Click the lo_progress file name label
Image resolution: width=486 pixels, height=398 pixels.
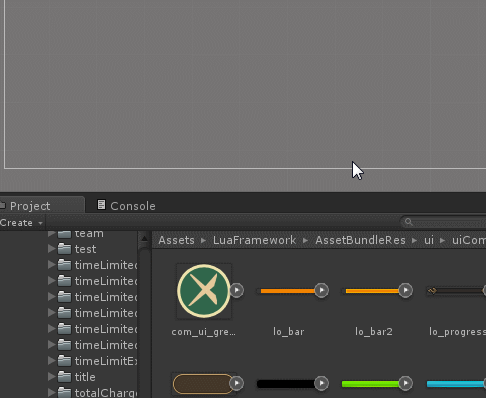pyautogui.click(x=457, y=332)
